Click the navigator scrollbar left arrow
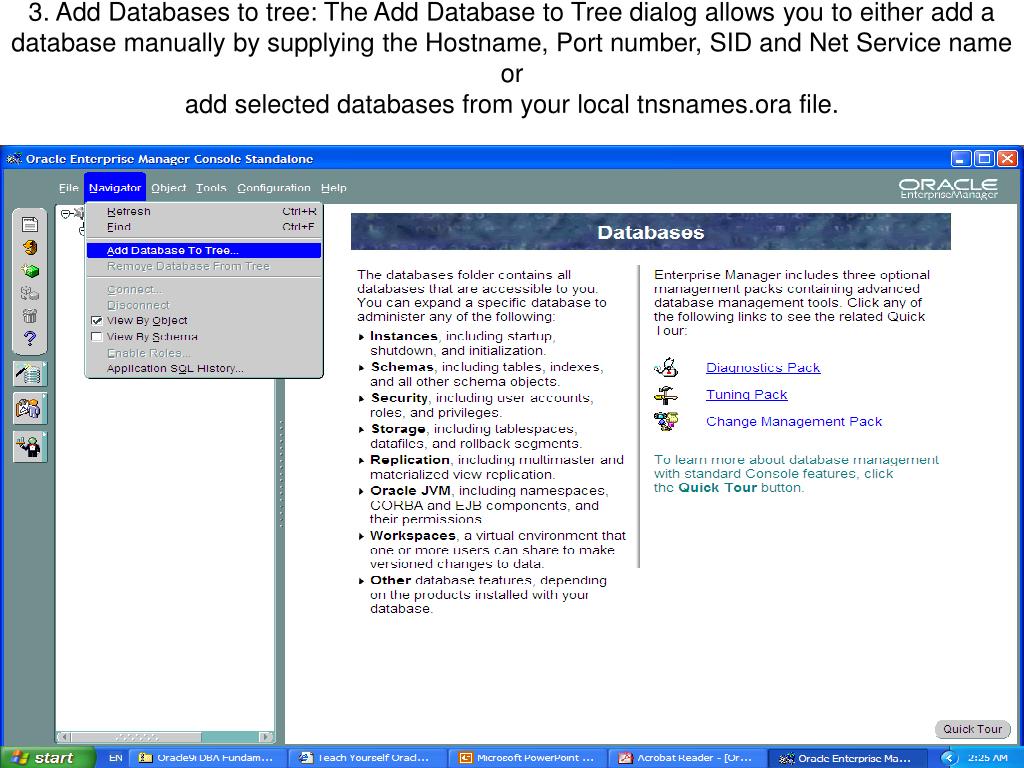1024x768 pixels. point(64,737)
